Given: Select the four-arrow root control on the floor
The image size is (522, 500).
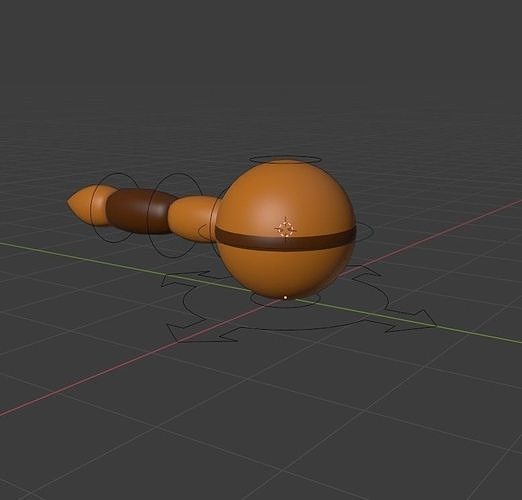Looking at the screenshot, I should coord(298,303).
